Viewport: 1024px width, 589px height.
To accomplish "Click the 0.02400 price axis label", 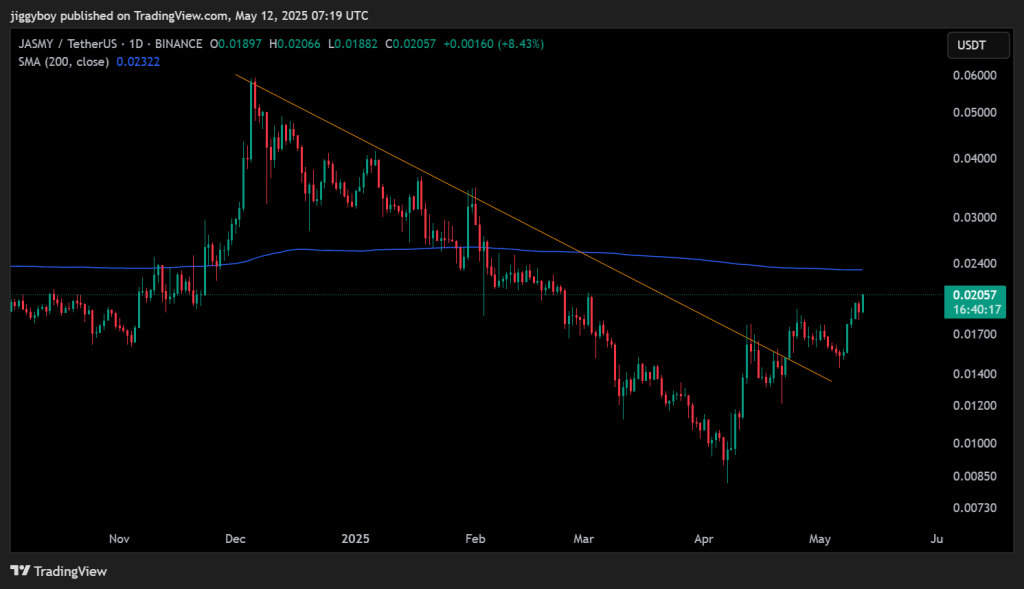I will click(x=974, y=263).
